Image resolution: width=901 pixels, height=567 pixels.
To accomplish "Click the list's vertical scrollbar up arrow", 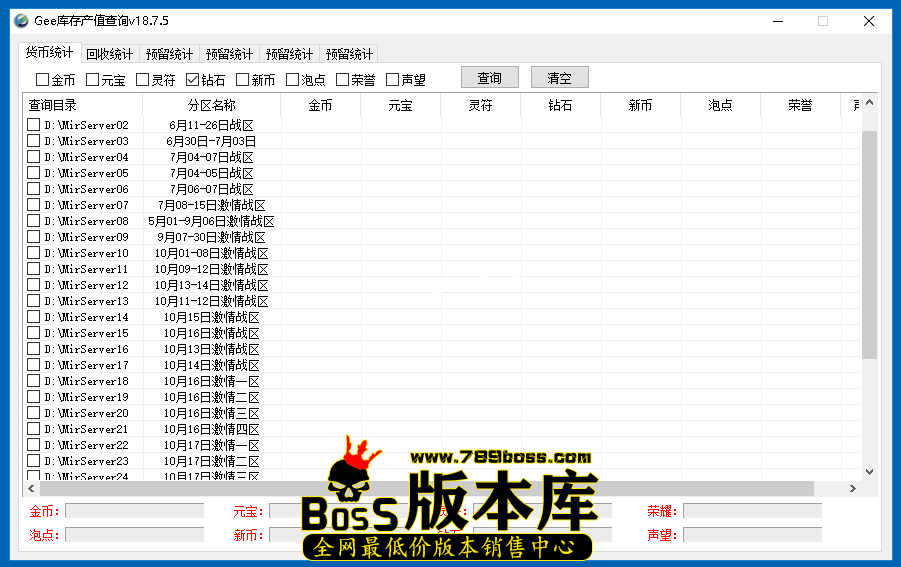I will 869,102.
